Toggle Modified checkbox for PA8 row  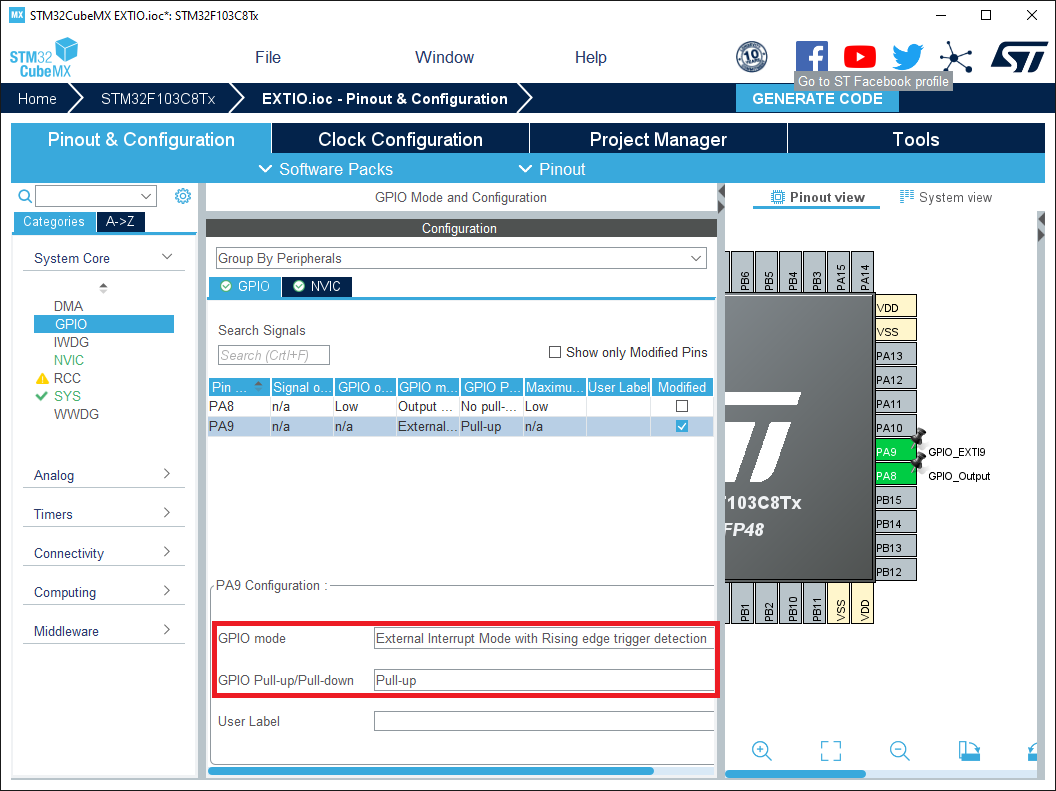pos(682,406)
